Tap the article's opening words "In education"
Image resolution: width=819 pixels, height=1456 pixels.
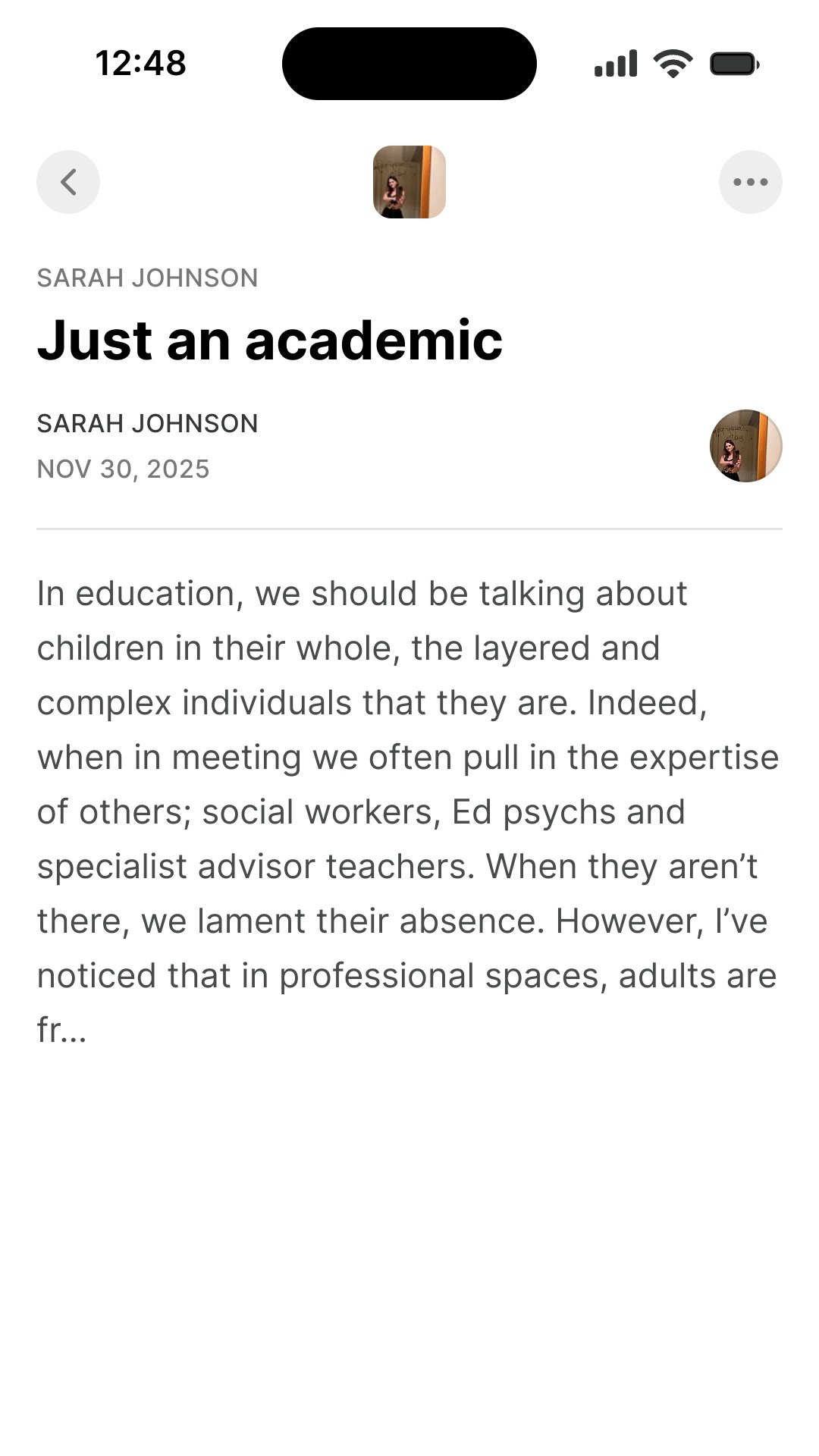(136, 594)
